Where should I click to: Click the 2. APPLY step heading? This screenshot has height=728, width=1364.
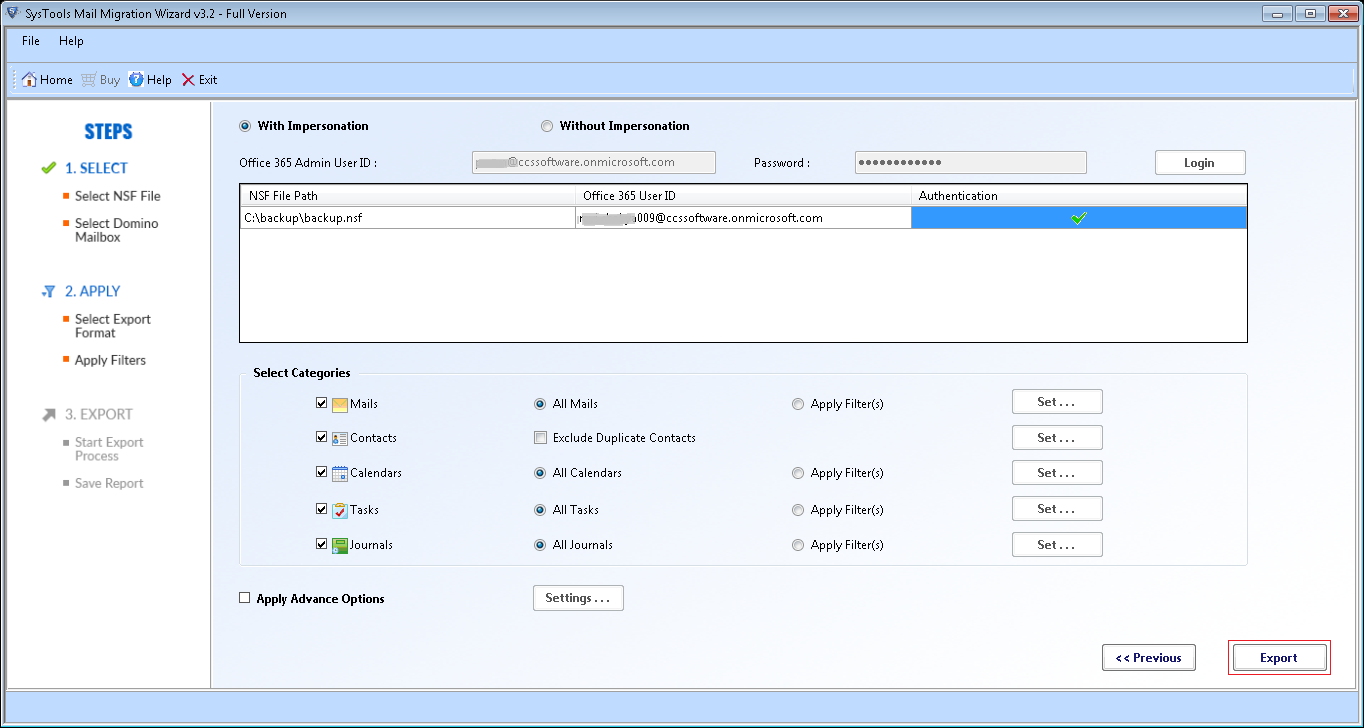(x=92, y=292)
